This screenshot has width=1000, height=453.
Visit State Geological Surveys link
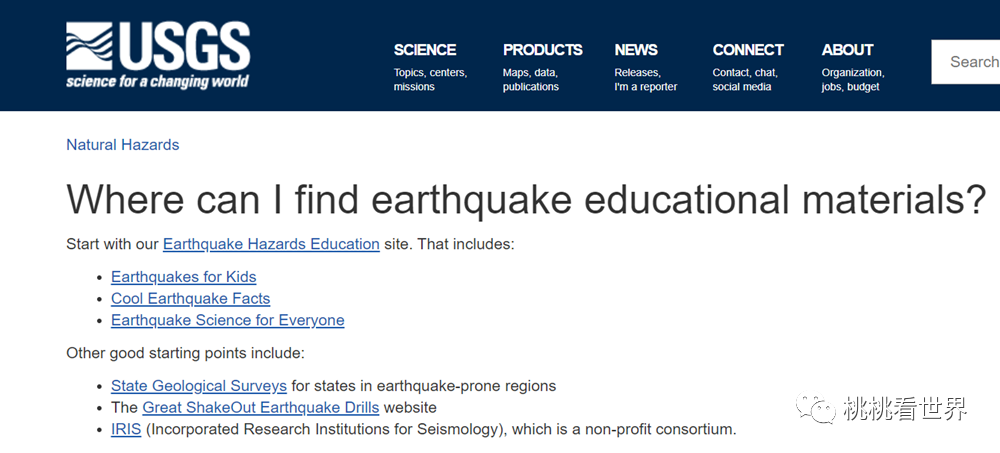coord(199,386)
